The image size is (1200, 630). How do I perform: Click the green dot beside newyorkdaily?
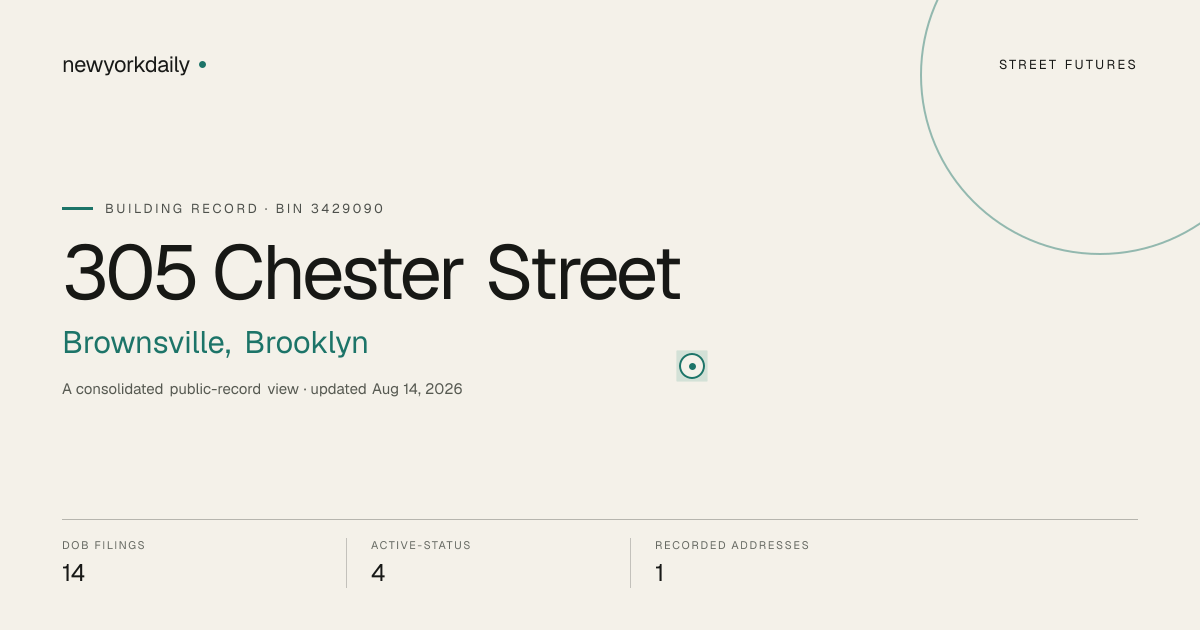click(202, 64)
